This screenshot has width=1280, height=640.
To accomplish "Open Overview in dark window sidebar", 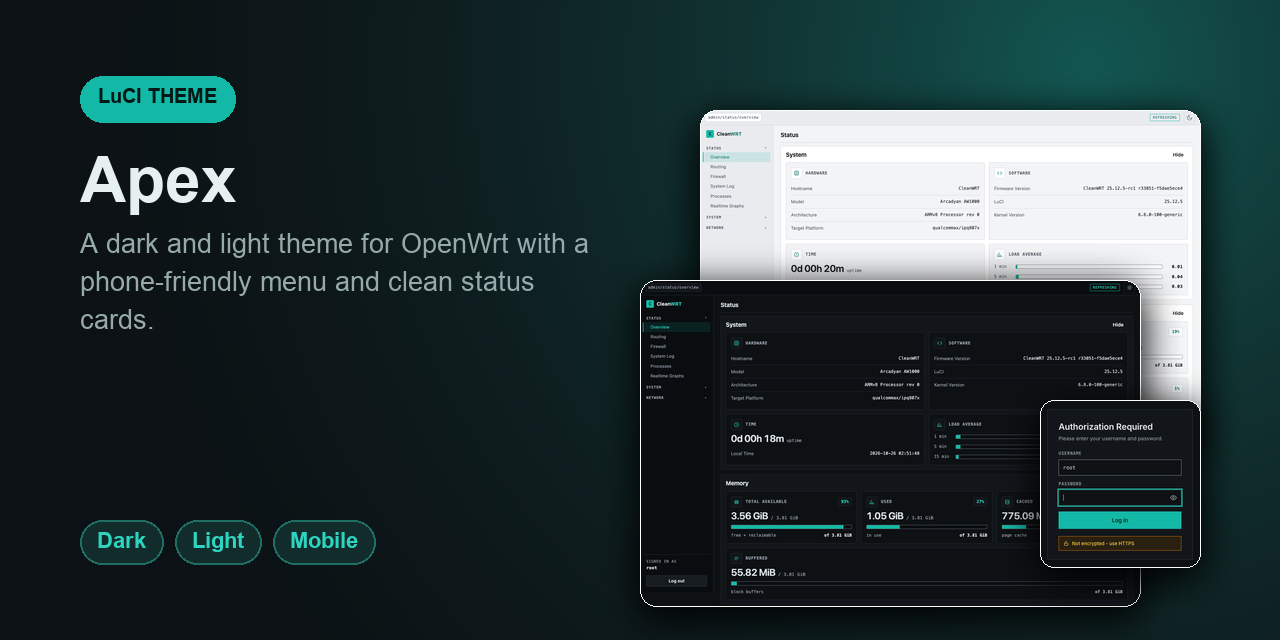I will (x=676, y=327).
